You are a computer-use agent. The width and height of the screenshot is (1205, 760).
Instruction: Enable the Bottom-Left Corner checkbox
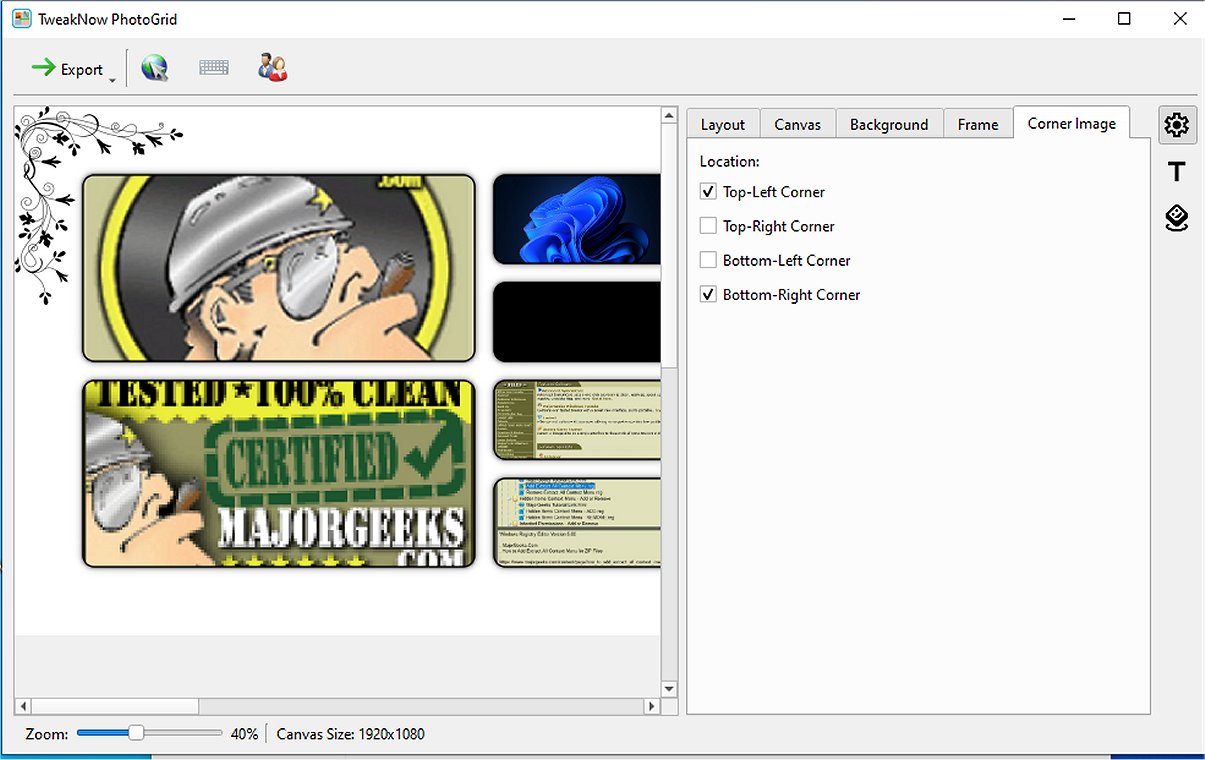click(708, 260)
